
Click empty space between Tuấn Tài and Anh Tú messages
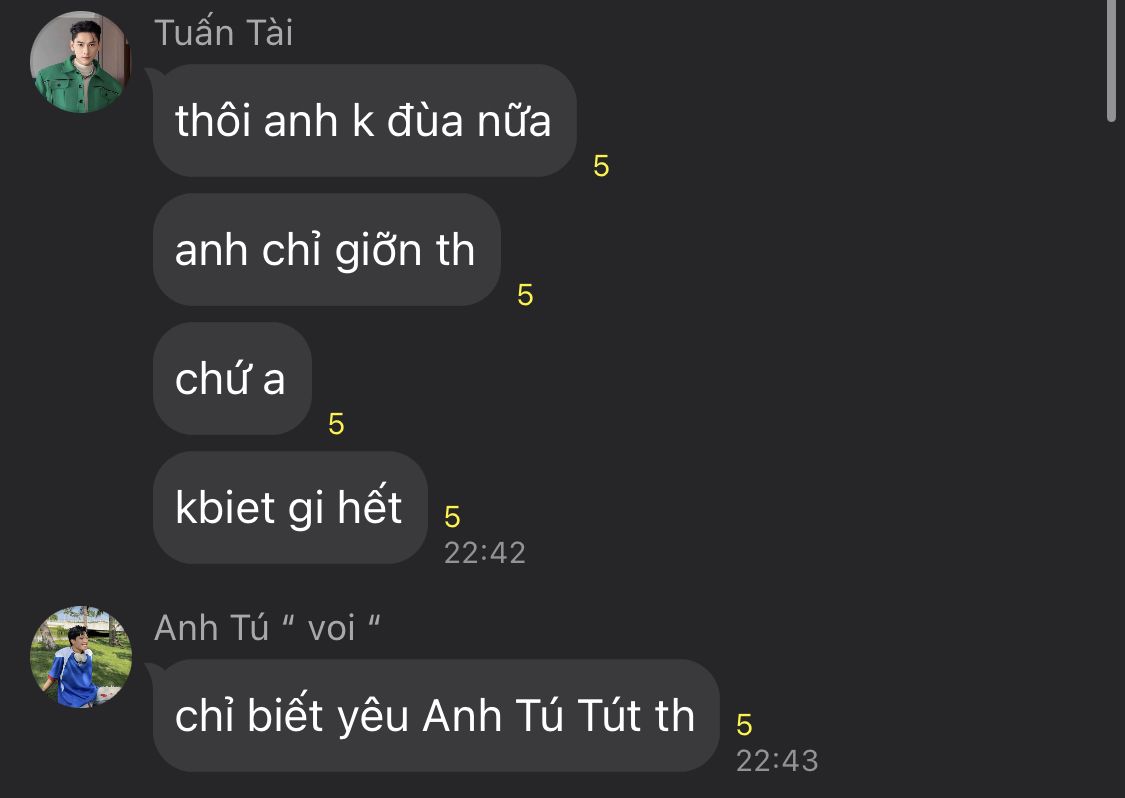coord(560,585)
